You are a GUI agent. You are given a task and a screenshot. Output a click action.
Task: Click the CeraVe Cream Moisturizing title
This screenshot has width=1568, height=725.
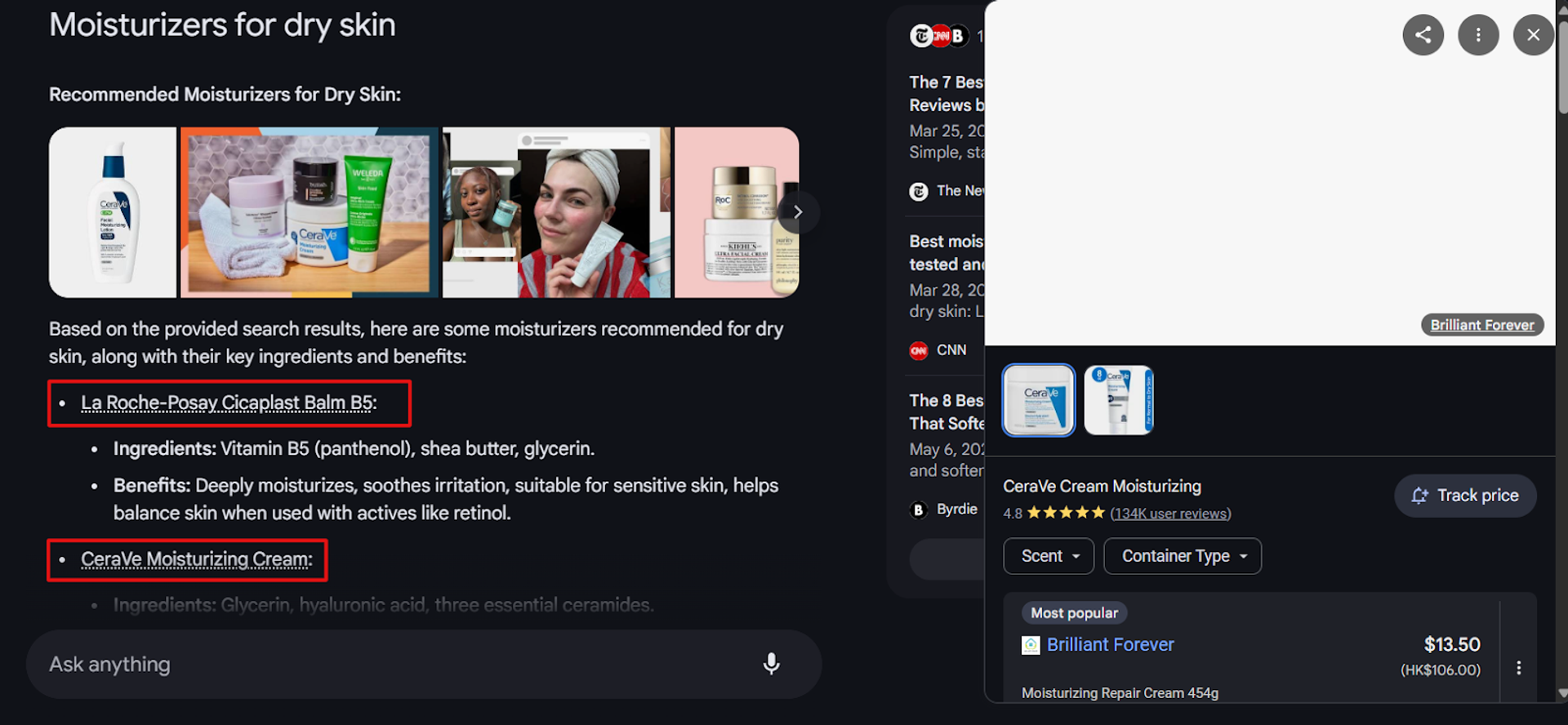point(1102,487)
